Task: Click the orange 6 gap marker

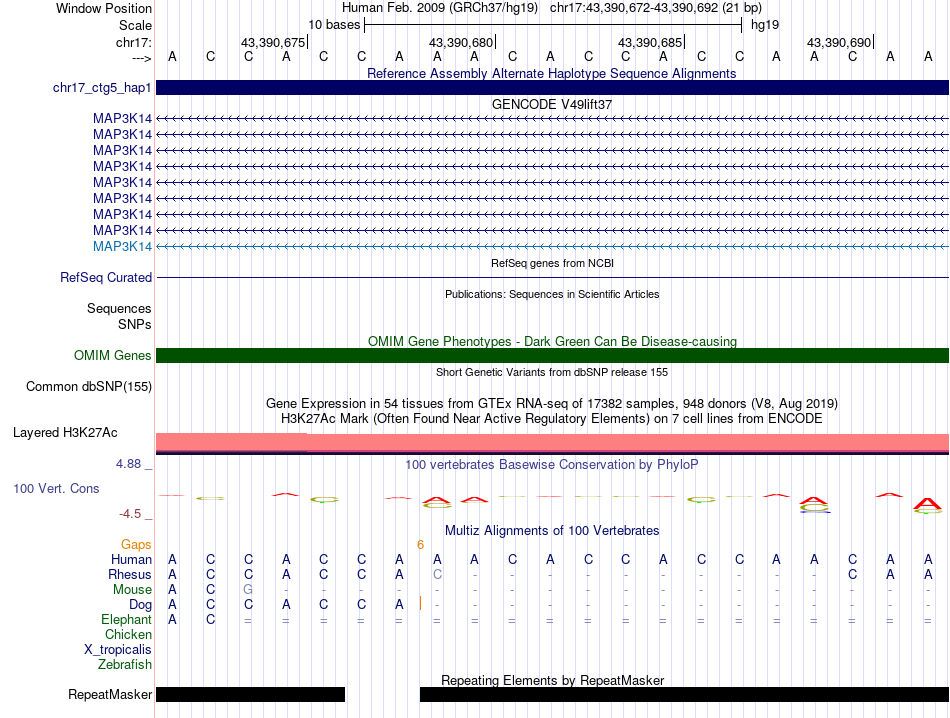Action: tap(420, 545)
